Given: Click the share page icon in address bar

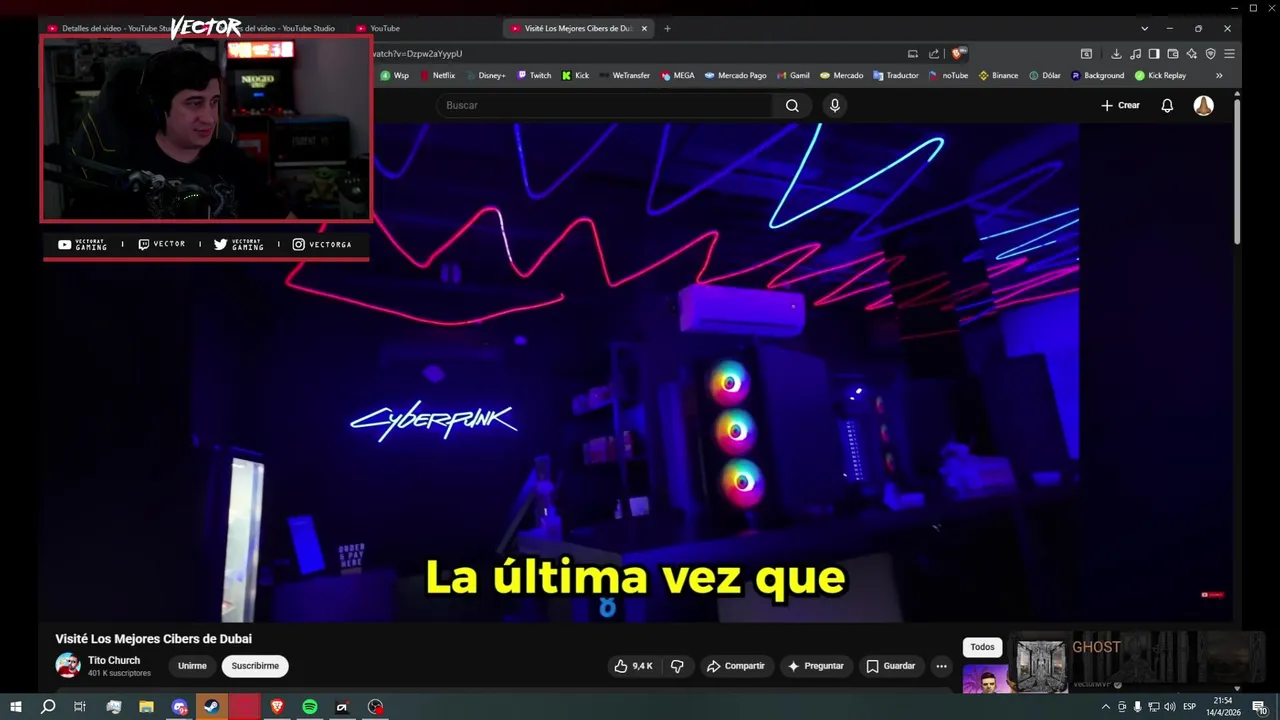Looking at the screenshot, I should point(934,53).
